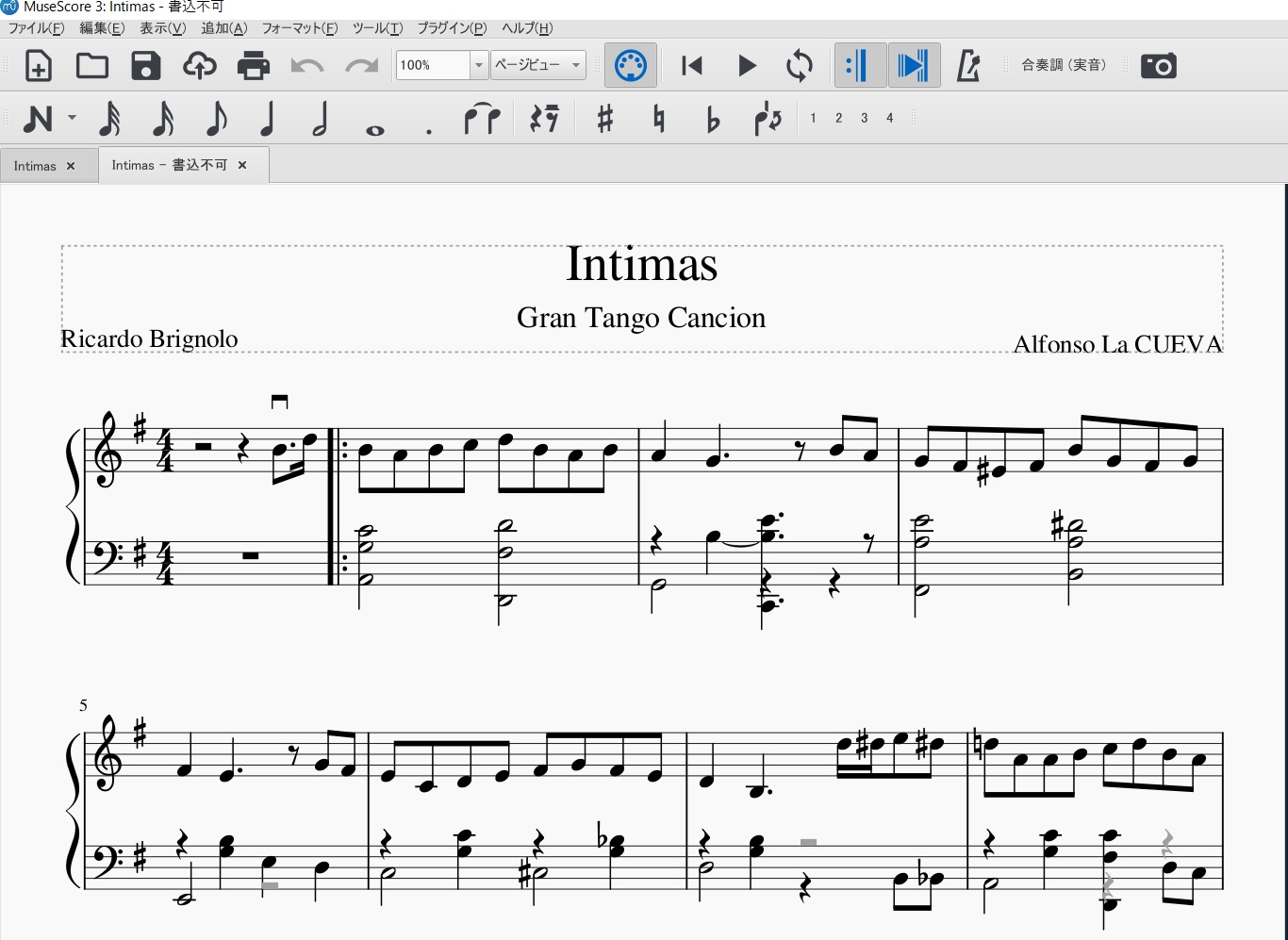The width and height of the screenshot is (1288, 940).
Task: Open image capture with the camera icon
Action: pyautogui.click(x=1158, y=66)
